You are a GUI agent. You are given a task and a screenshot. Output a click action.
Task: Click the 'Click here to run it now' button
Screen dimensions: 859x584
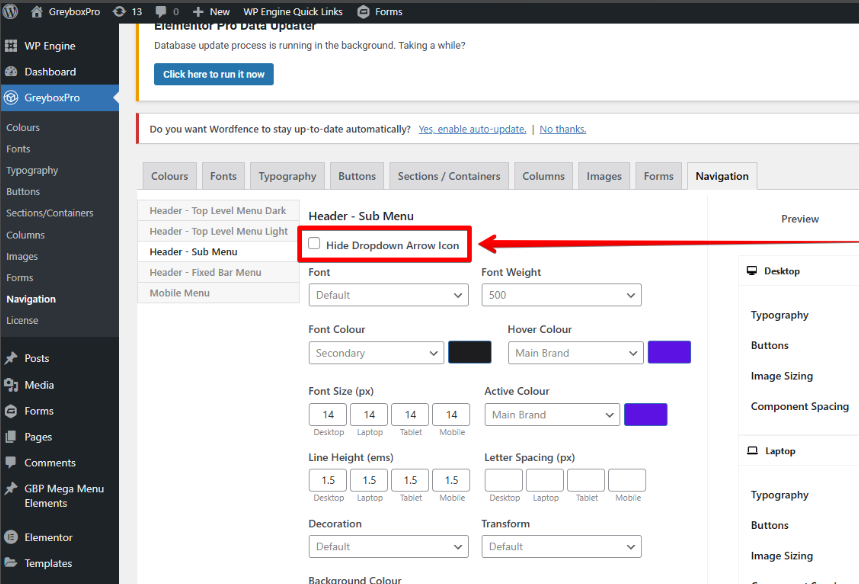click(214, 74)
